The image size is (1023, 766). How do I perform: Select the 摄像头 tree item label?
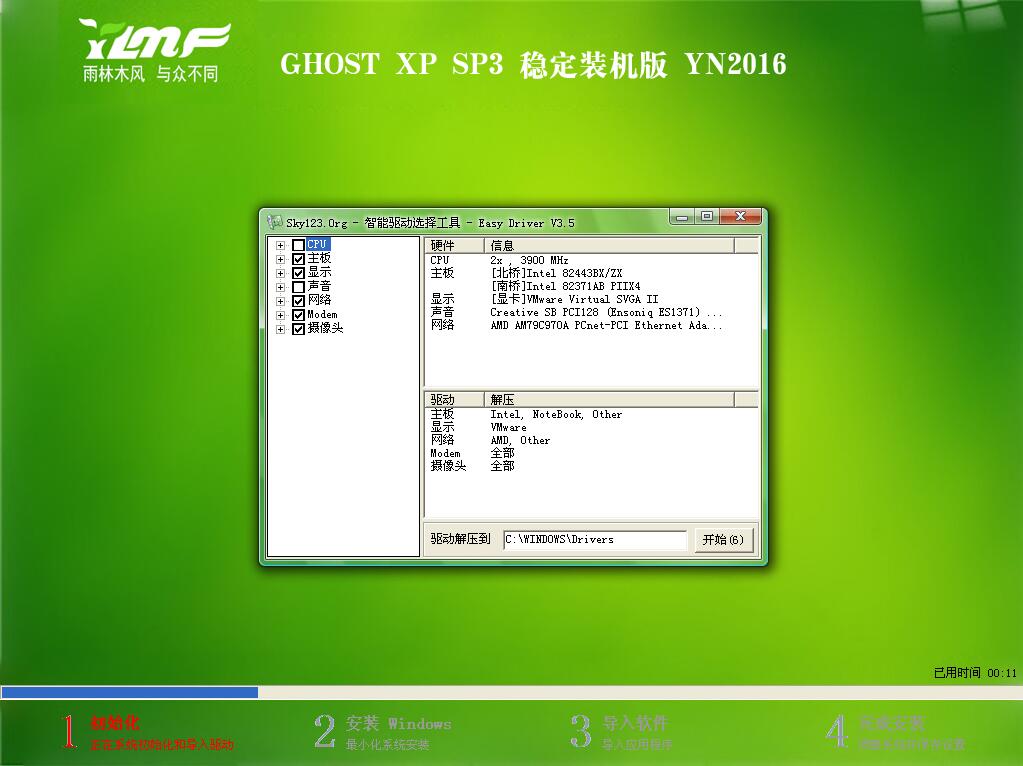pos(325,328)
